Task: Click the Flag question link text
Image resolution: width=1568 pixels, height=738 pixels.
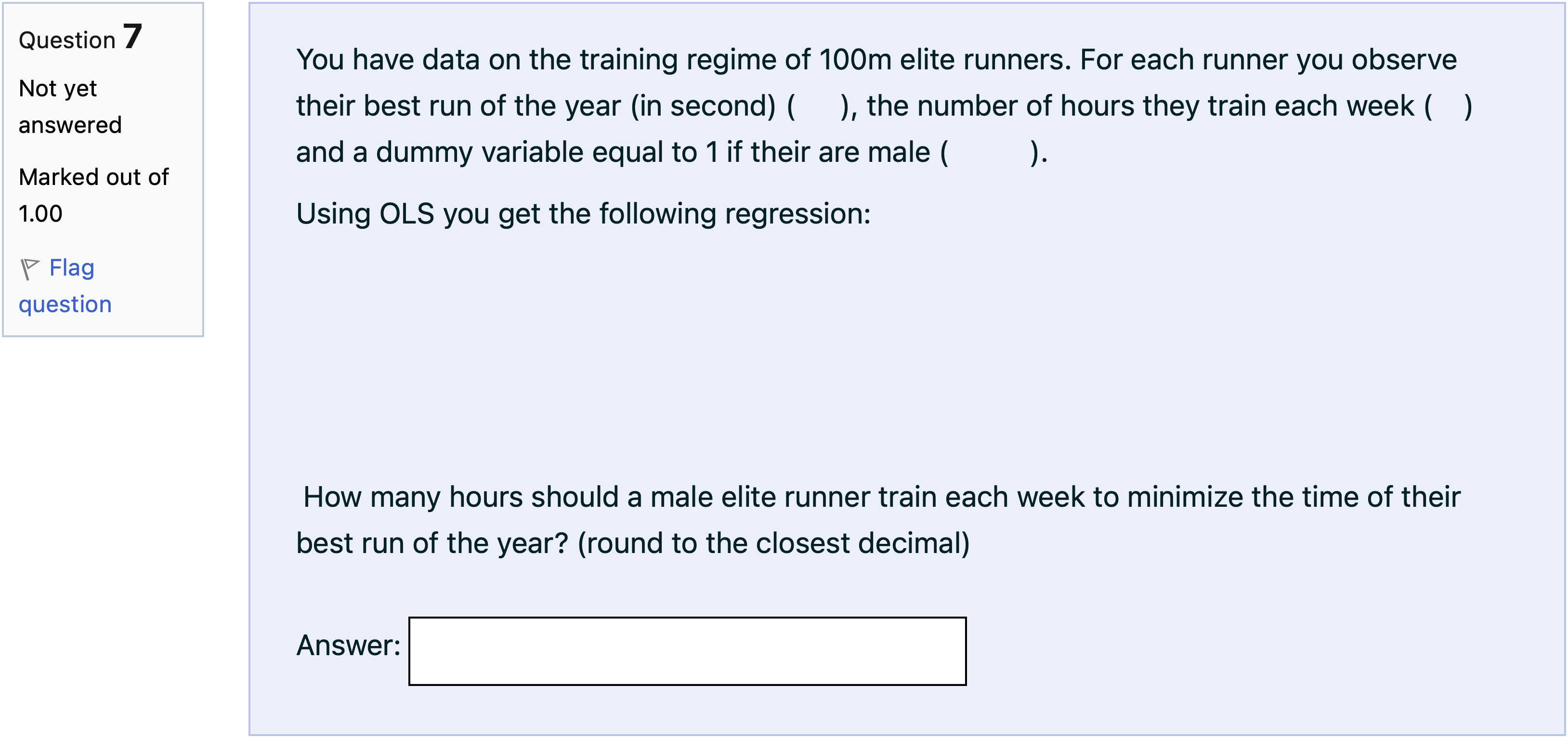Action: click(72, 268)
